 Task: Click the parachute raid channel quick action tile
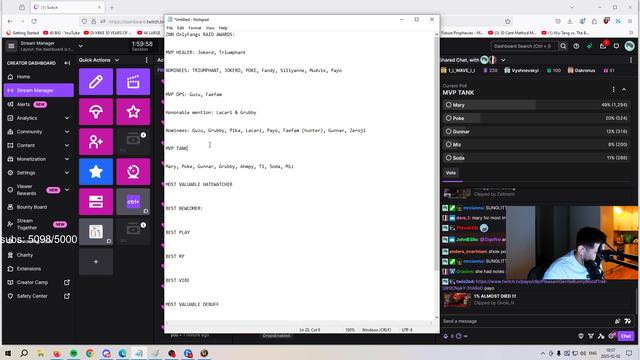click(x=96, y=111)
